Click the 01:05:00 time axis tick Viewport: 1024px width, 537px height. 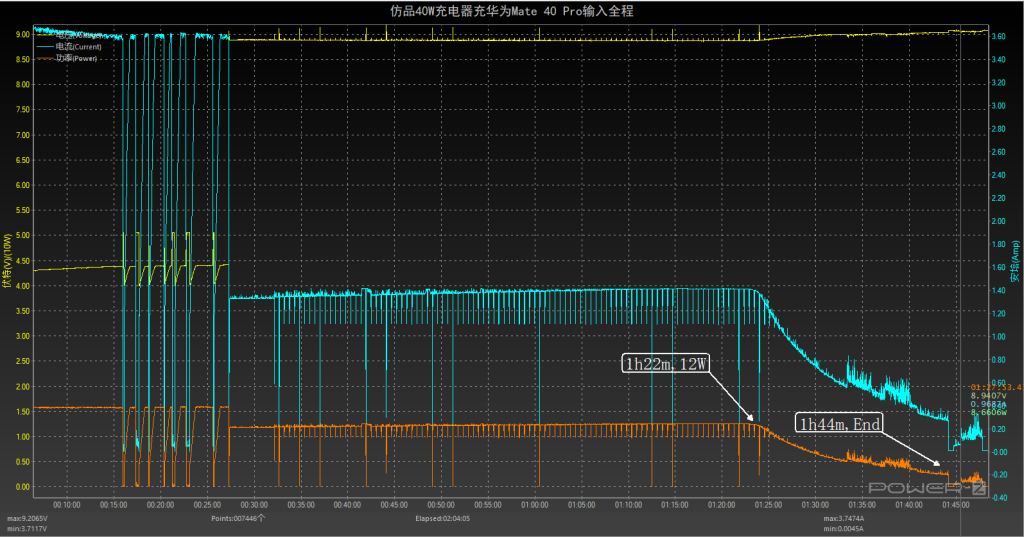(x=582, y=505)
